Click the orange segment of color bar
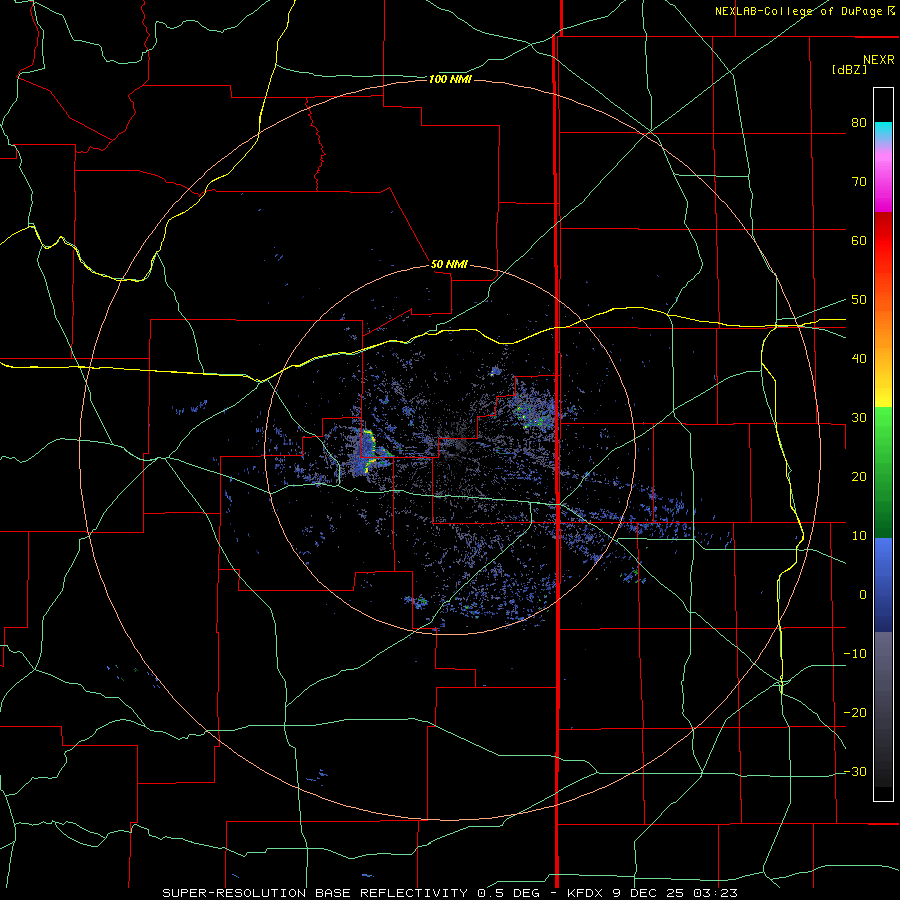The height and width of the screenshot is (900, 900). [x=883, y=321]
